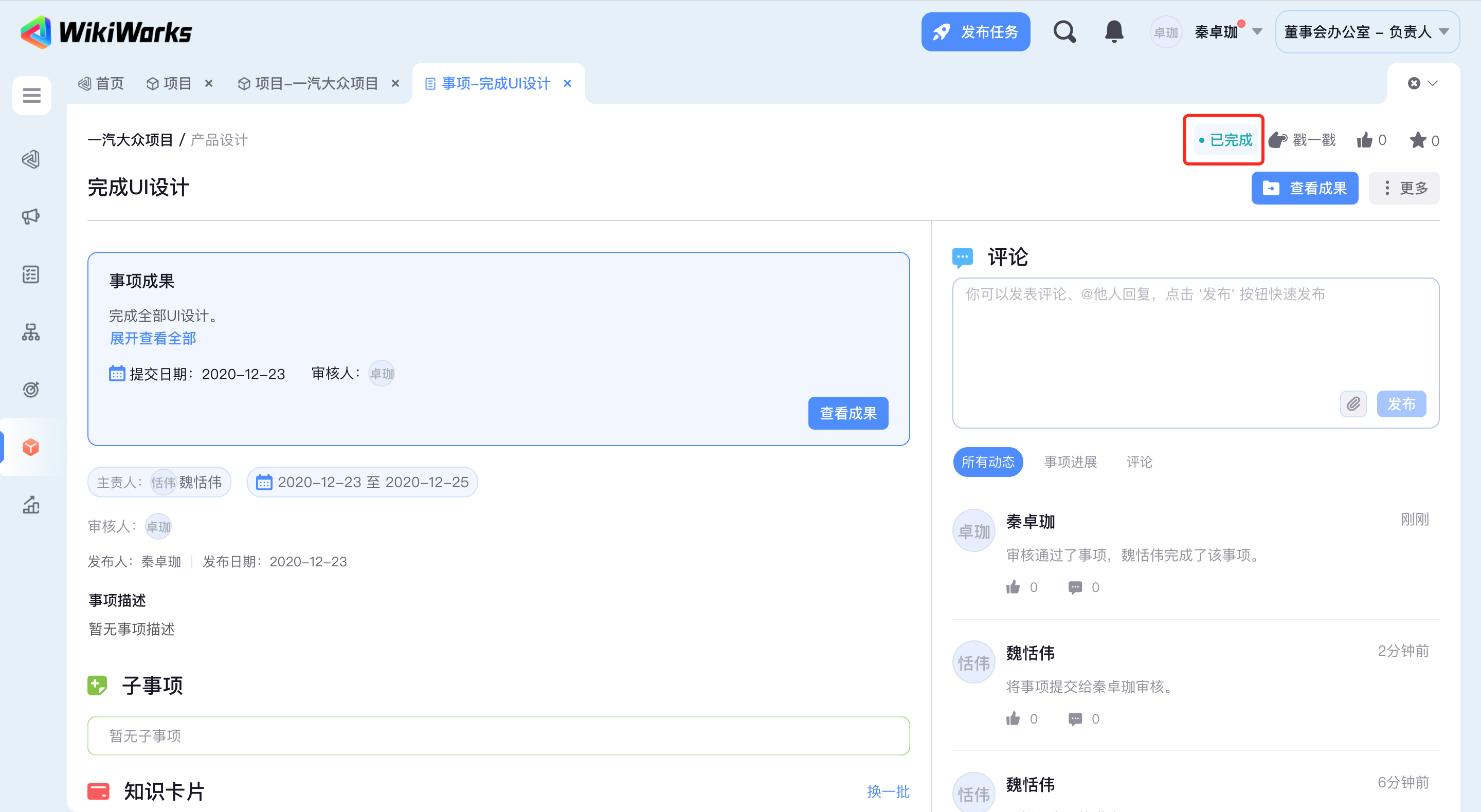Like 秦卓珈's activity comment
The height and width of the screenshot is (812, 1481).
pos(1013,587)
